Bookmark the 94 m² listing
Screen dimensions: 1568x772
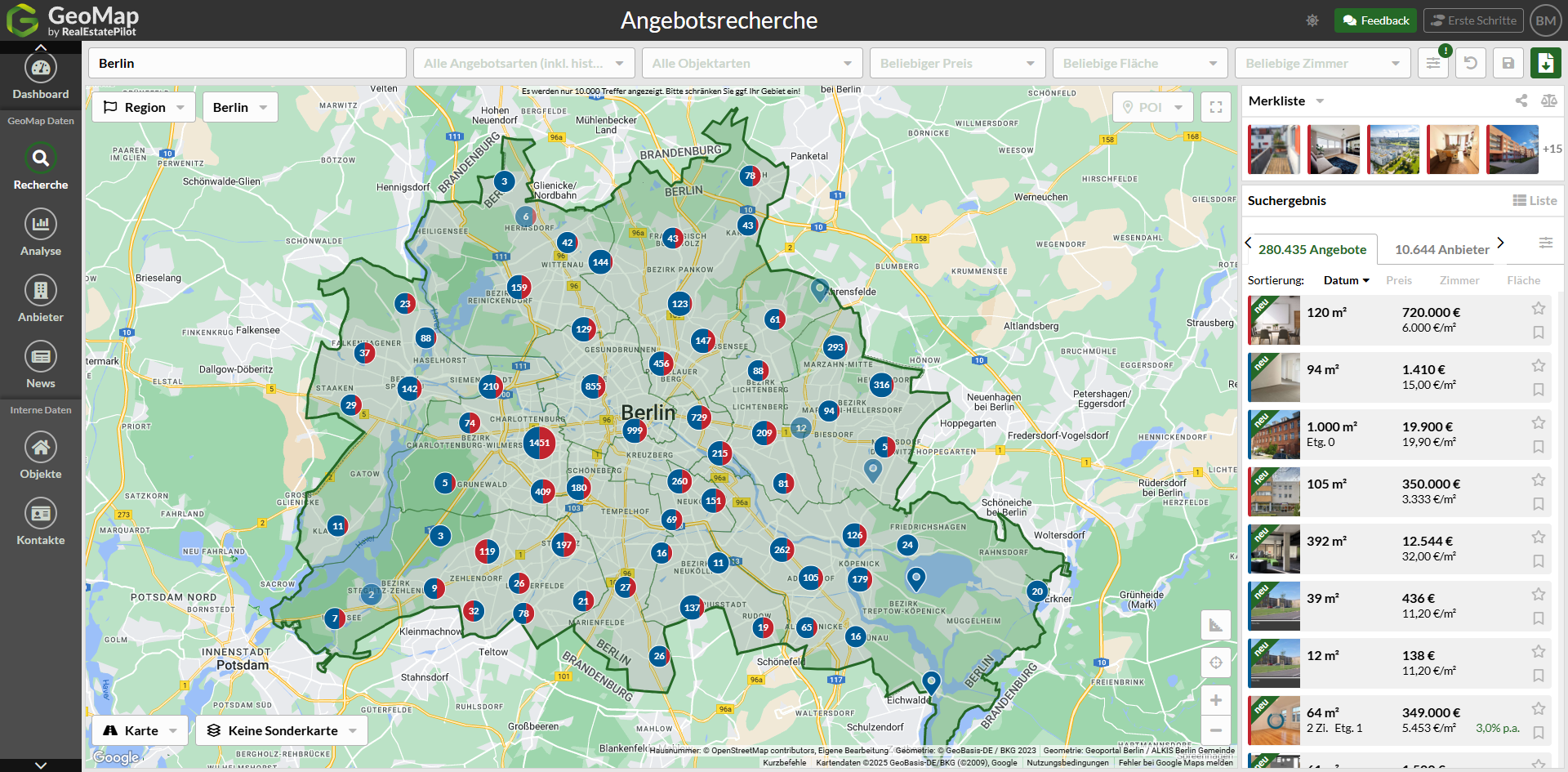(1538, 390)
